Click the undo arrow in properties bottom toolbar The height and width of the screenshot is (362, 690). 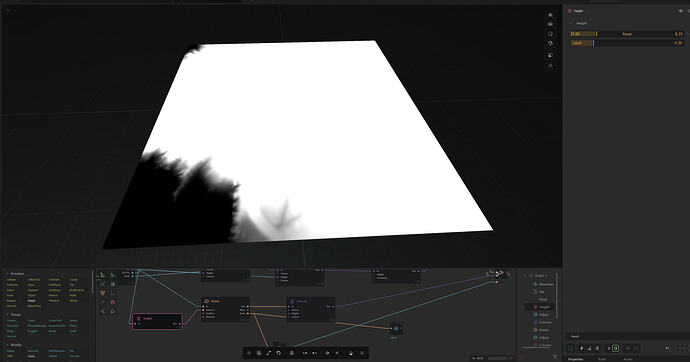pos(668,348)
